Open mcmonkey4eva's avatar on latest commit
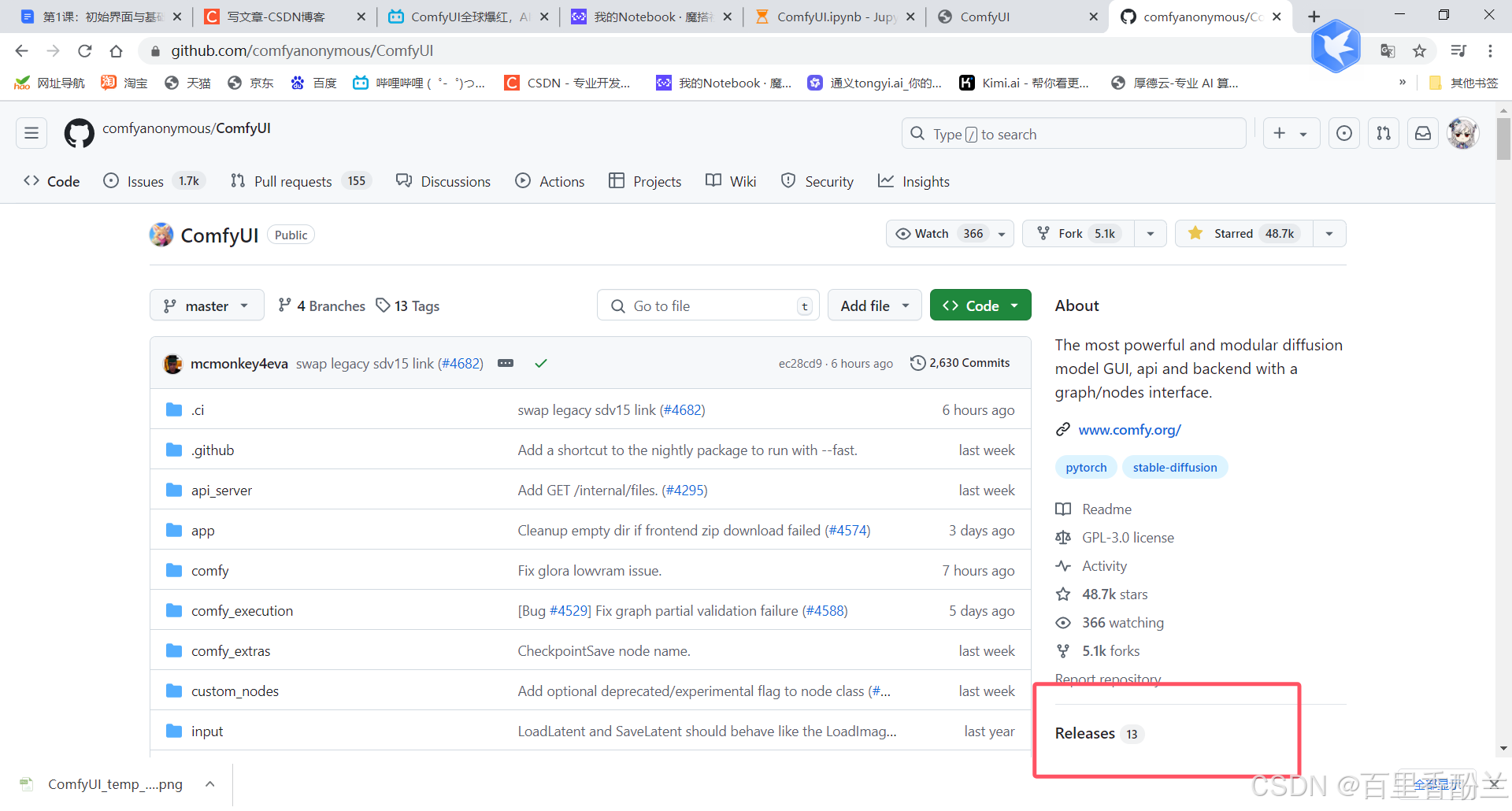This screenshot has height=811, width=1512. (172, 364)
